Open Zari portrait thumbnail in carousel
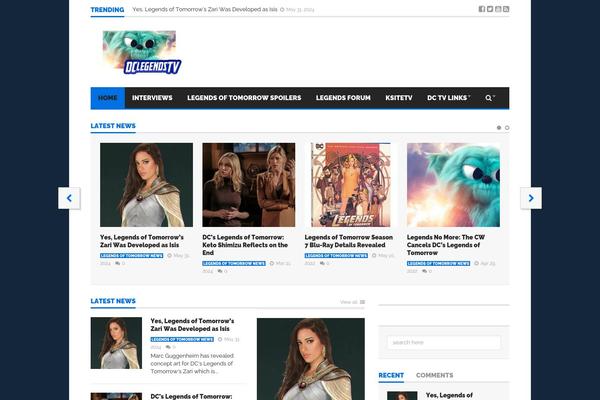 point(147,185)
